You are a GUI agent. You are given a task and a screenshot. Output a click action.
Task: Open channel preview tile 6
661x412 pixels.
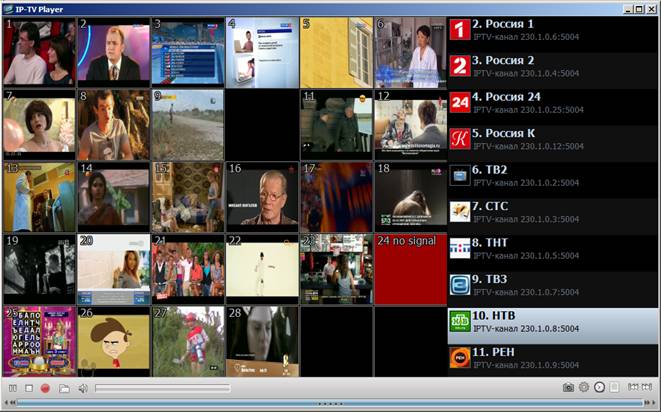click(411, 52)
